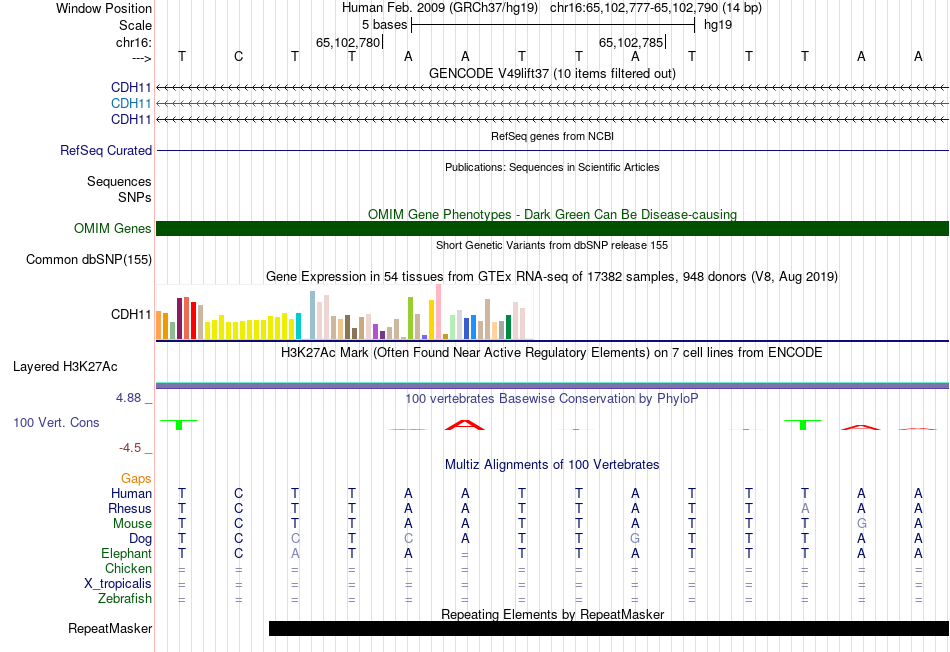Open Publications: Sequences in Scientific Articles title
Image resolution: width=950 pixels, height=652 pixels.
click(552, 167)
